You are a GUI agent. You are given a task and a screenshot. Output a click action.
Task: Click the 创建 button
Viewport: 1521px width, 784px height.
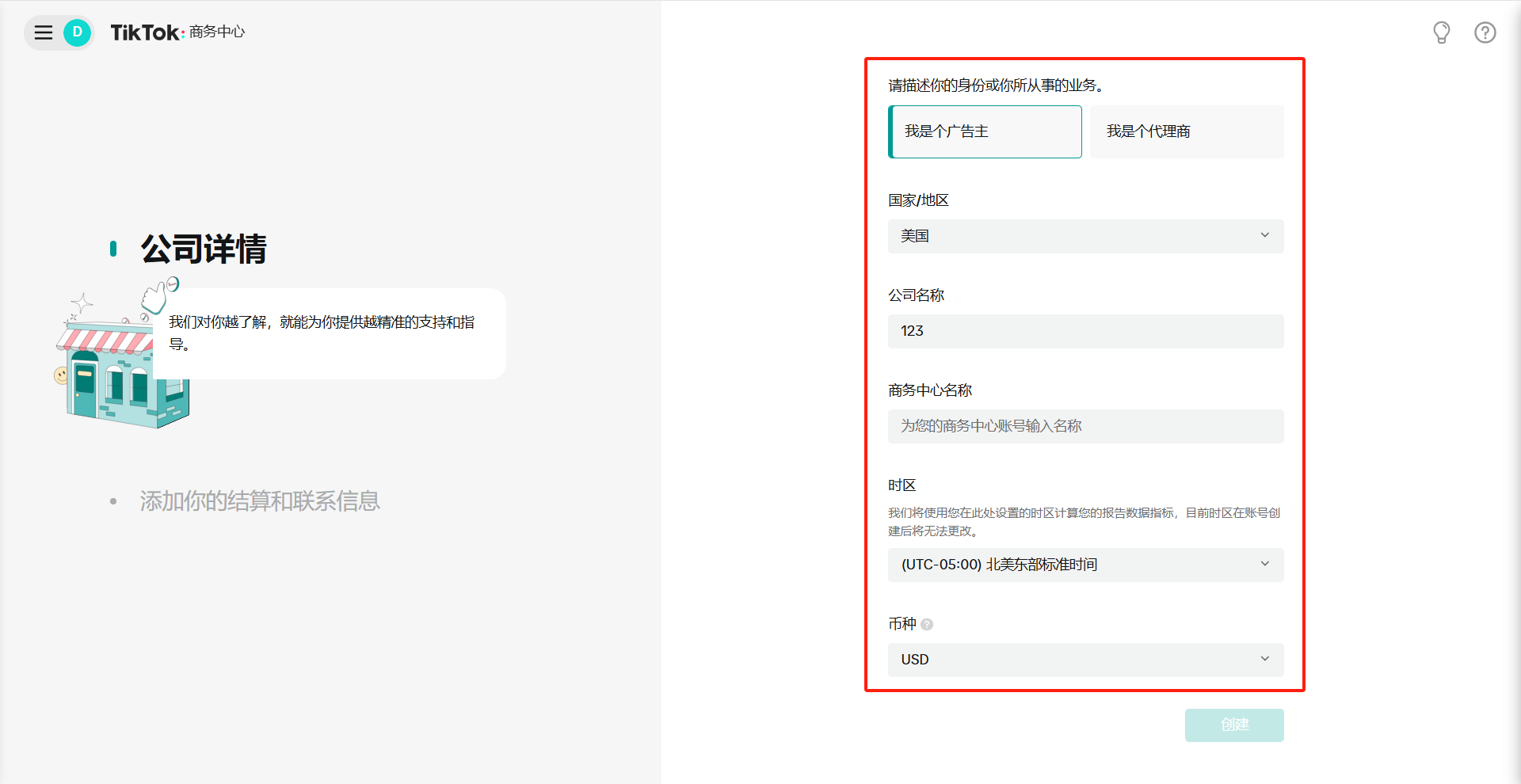pyautogui.click(x=1233, y=725)
